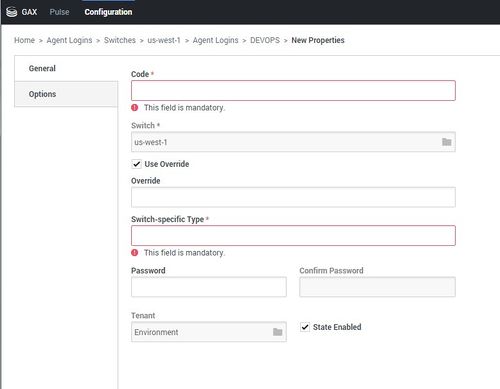Viewport: 500px width, 389px height.
Task: Open the Configuration menu
Action: (108, 12)
